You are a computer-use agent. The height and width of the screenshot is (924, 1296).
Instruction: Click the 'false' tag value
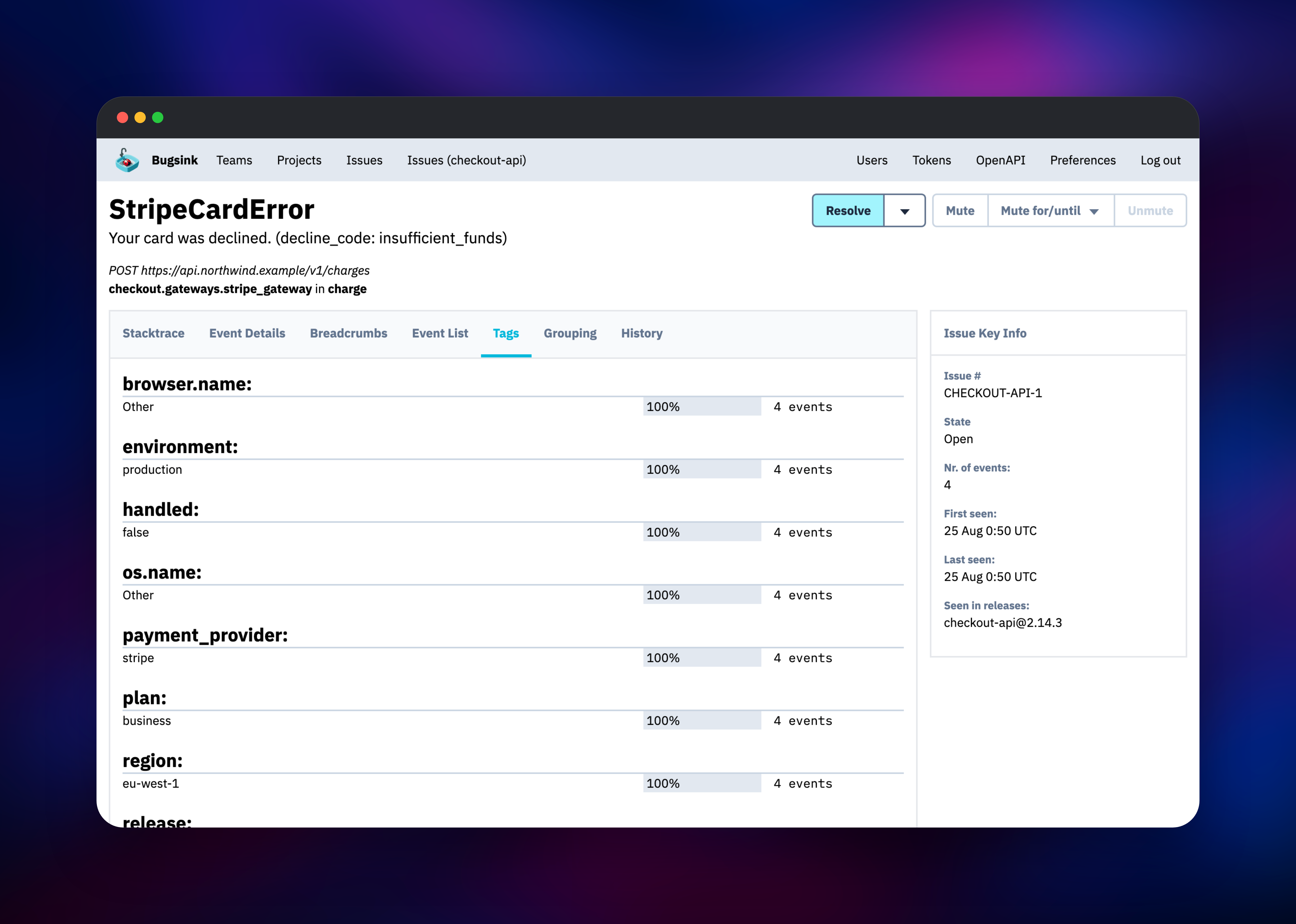(x=135, y=533)
